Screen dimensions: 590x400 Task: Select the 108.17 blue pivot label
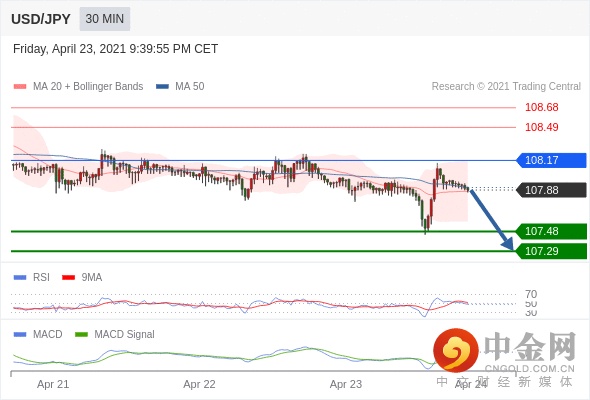[x=551, y=160]
